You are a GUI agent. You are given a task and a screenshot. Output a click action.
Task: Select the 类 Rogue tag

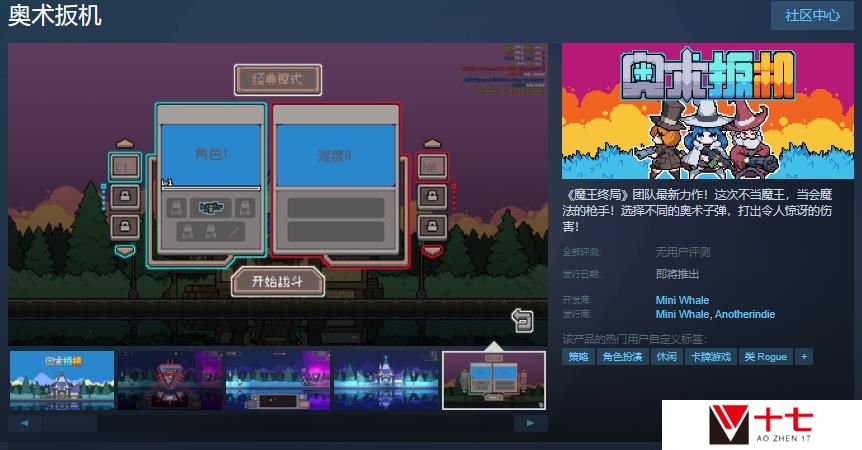click(765, 357)
